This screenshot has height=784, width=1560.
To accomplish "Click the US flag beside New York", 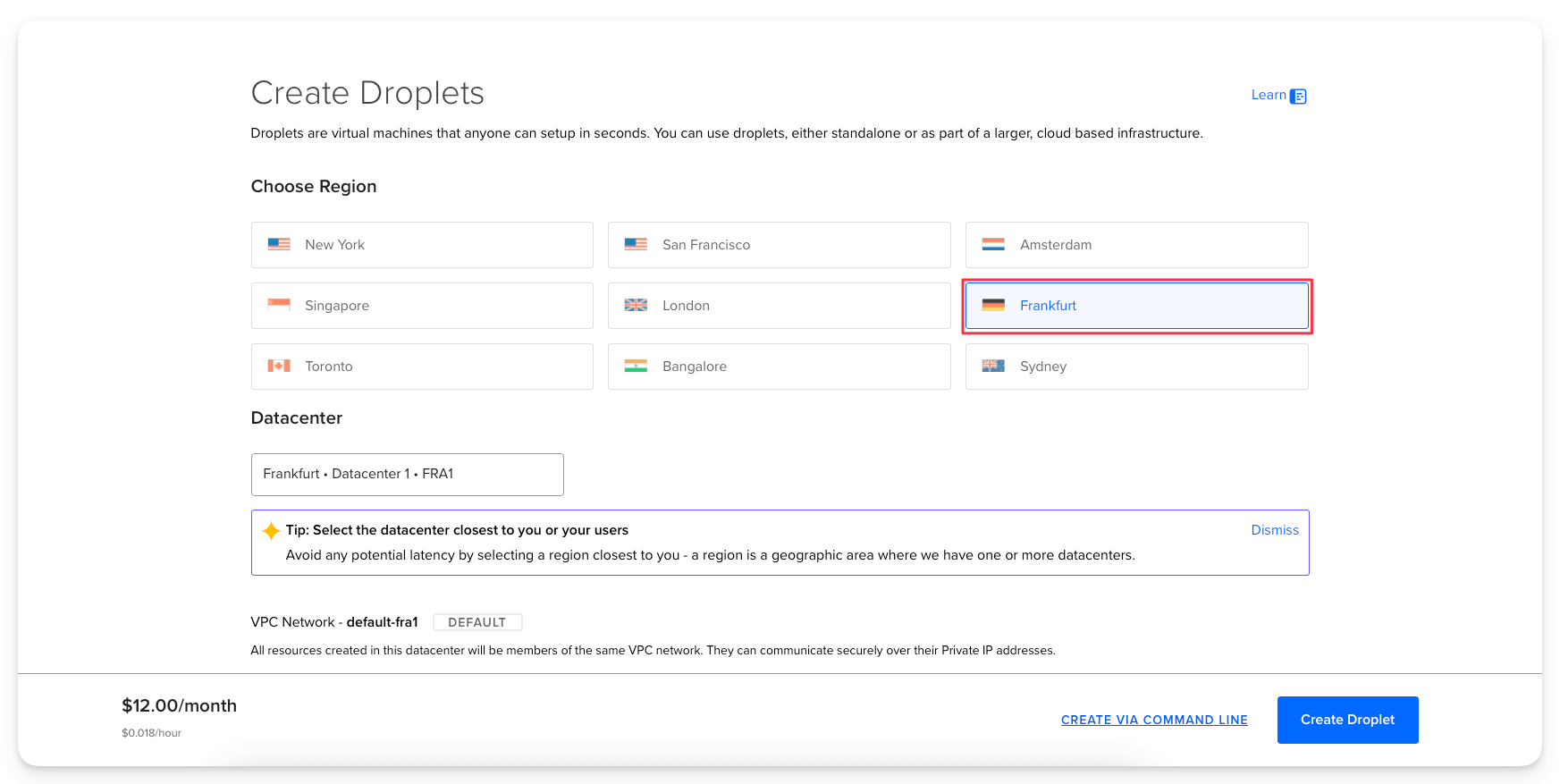I will [279, 244].
